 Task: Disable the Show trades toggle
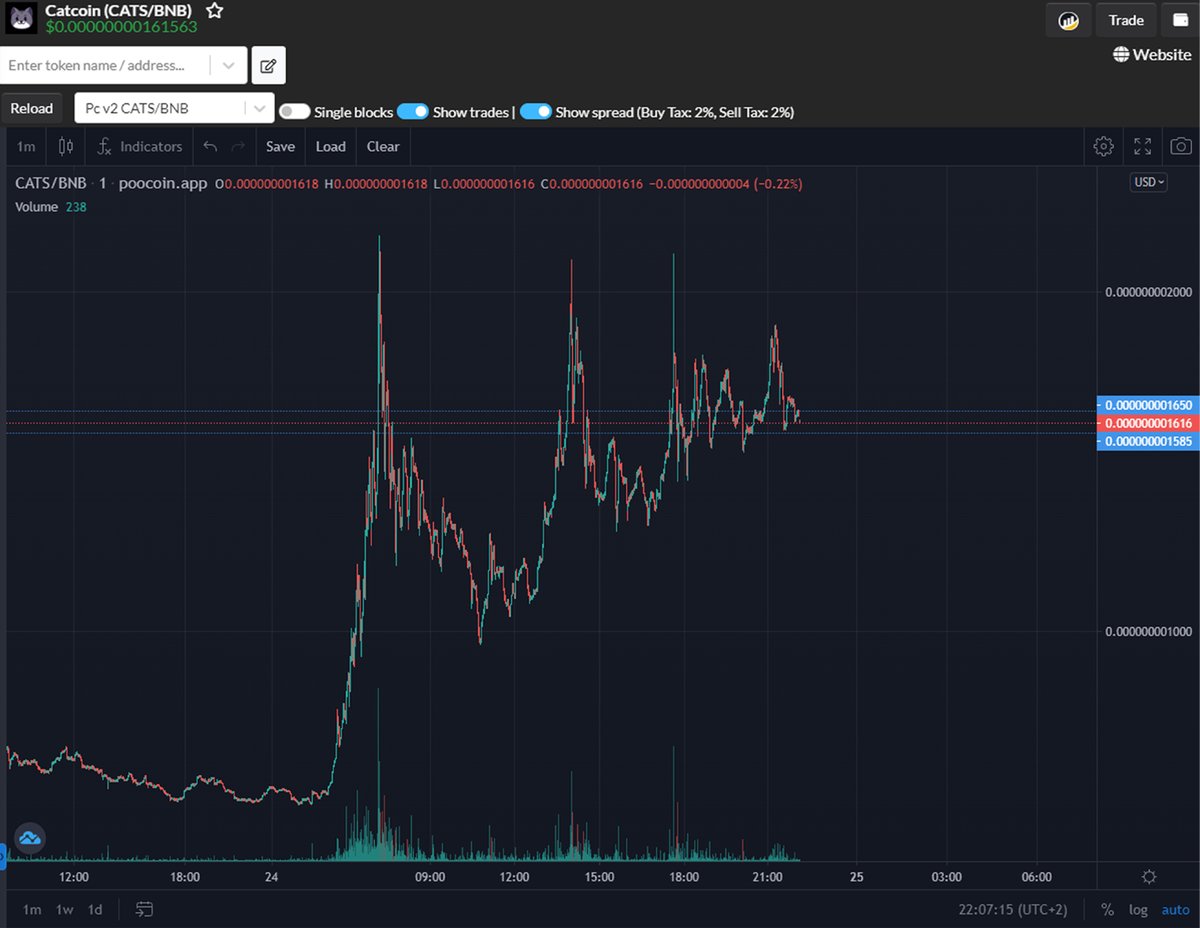413,112
